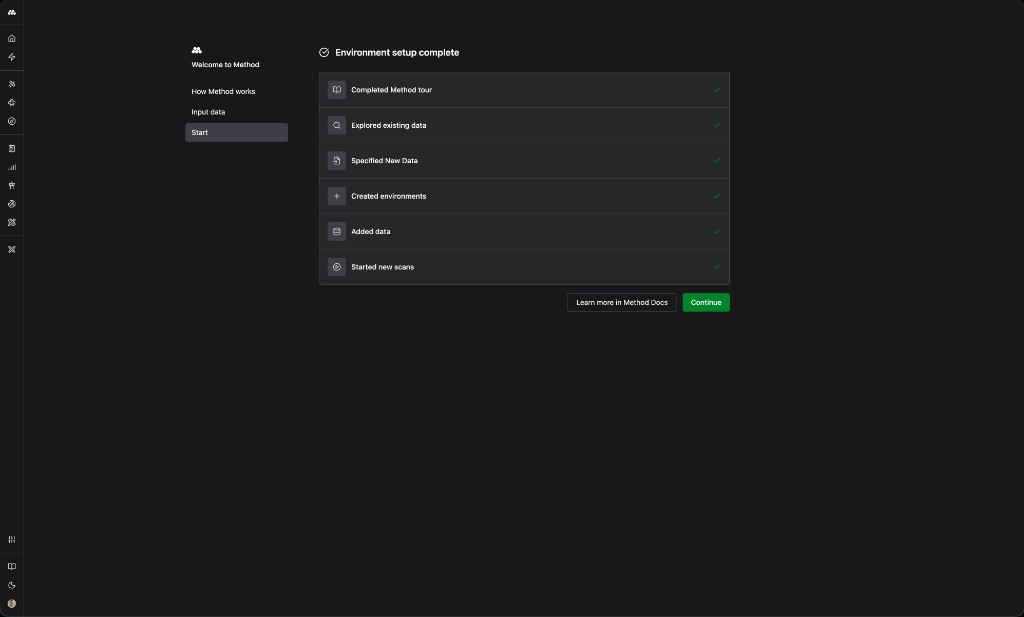Open the signal bars chart icon in sidebar
The height and width of the screenshot is (617, 1024).
click(x=12, y=167)
